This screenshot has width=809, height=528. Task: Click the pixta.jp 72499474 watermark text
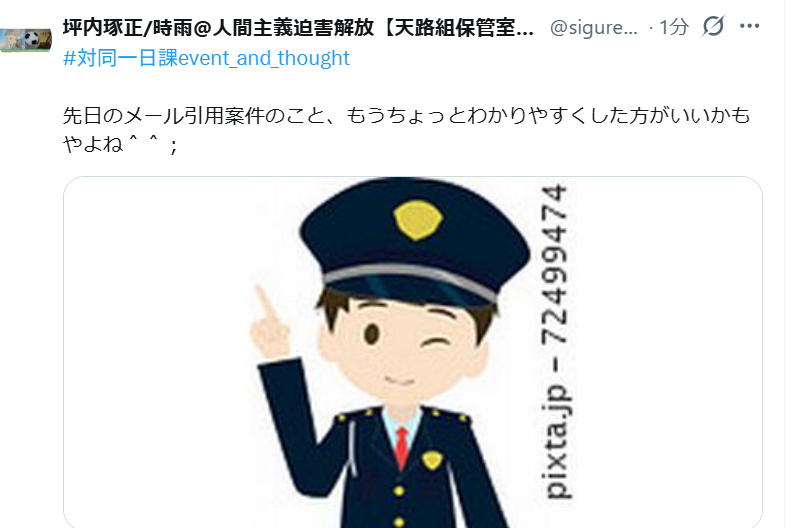(557, 342)
